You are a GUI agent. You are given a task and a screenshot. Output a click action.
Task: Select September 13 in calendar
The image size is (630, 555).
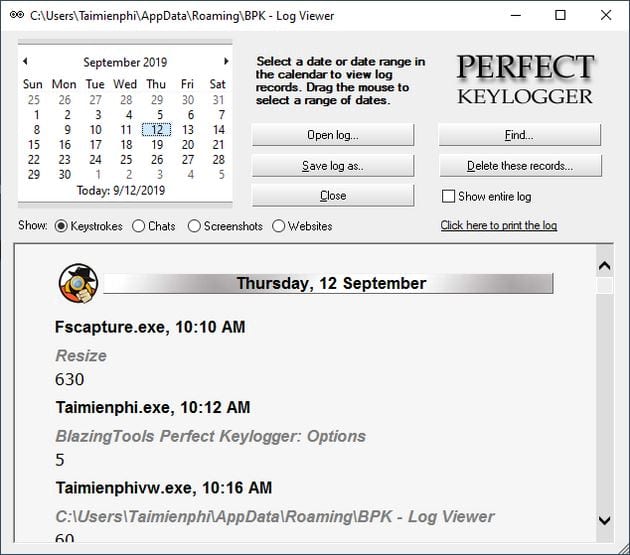point(188,130)
